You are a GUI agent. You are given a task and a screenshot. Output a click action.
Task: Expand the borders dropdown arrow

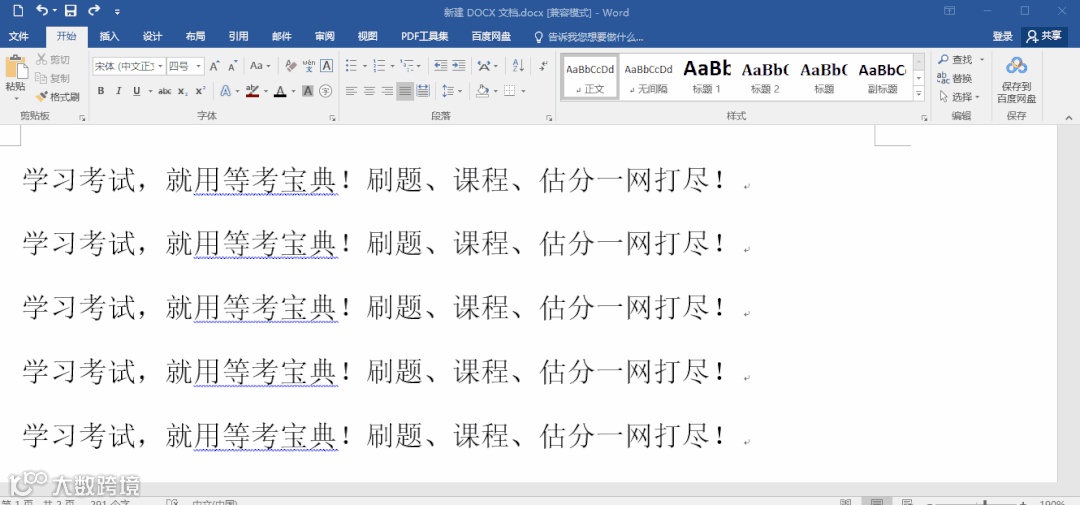[523, 91]
